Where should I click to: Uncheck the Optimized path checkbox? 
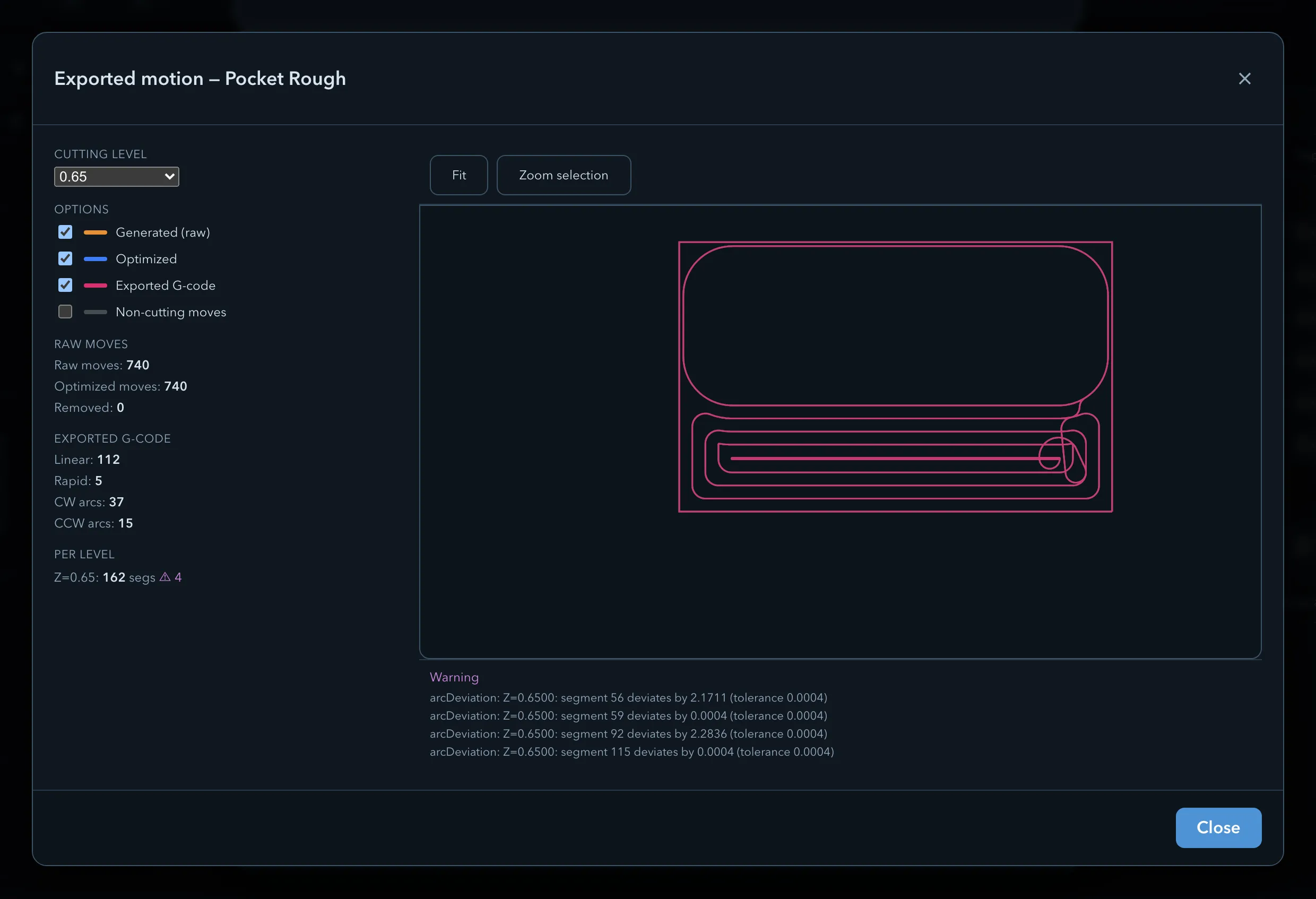tap(65, 259)
